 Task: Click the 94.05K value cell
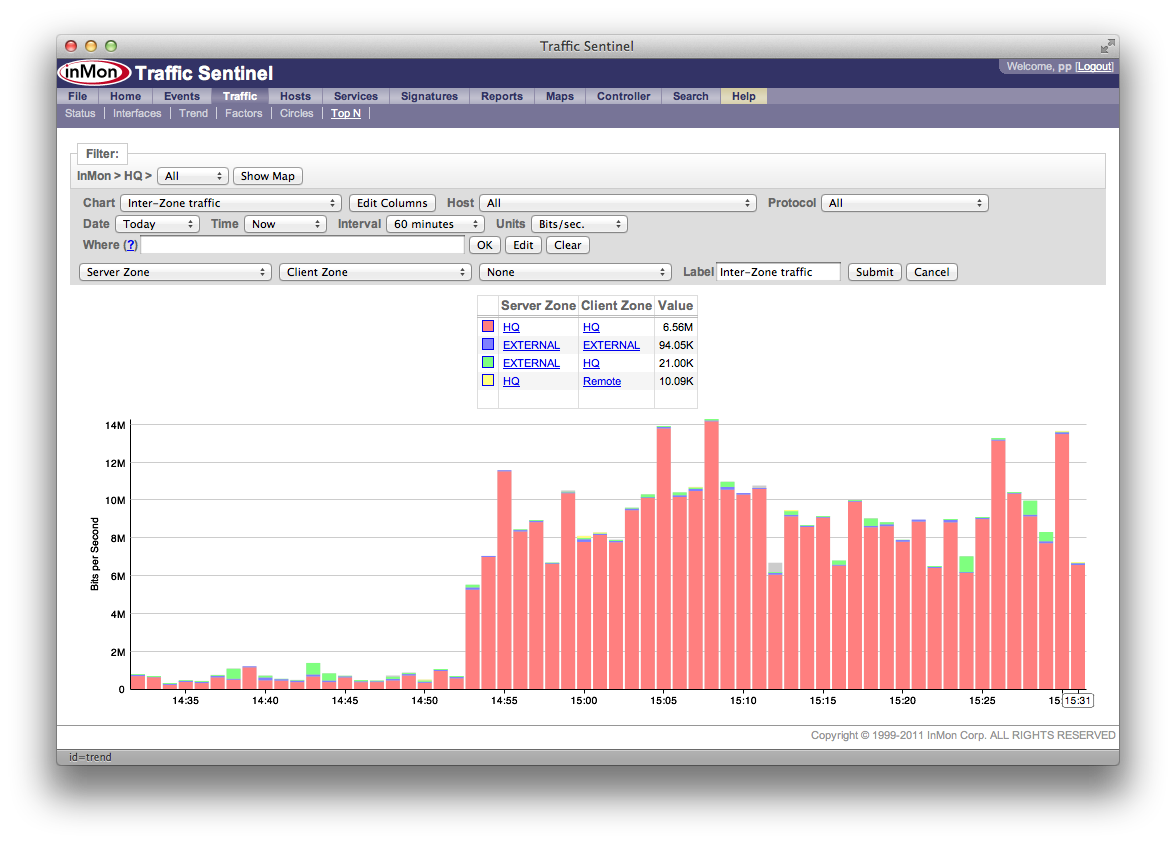(676, 345)
